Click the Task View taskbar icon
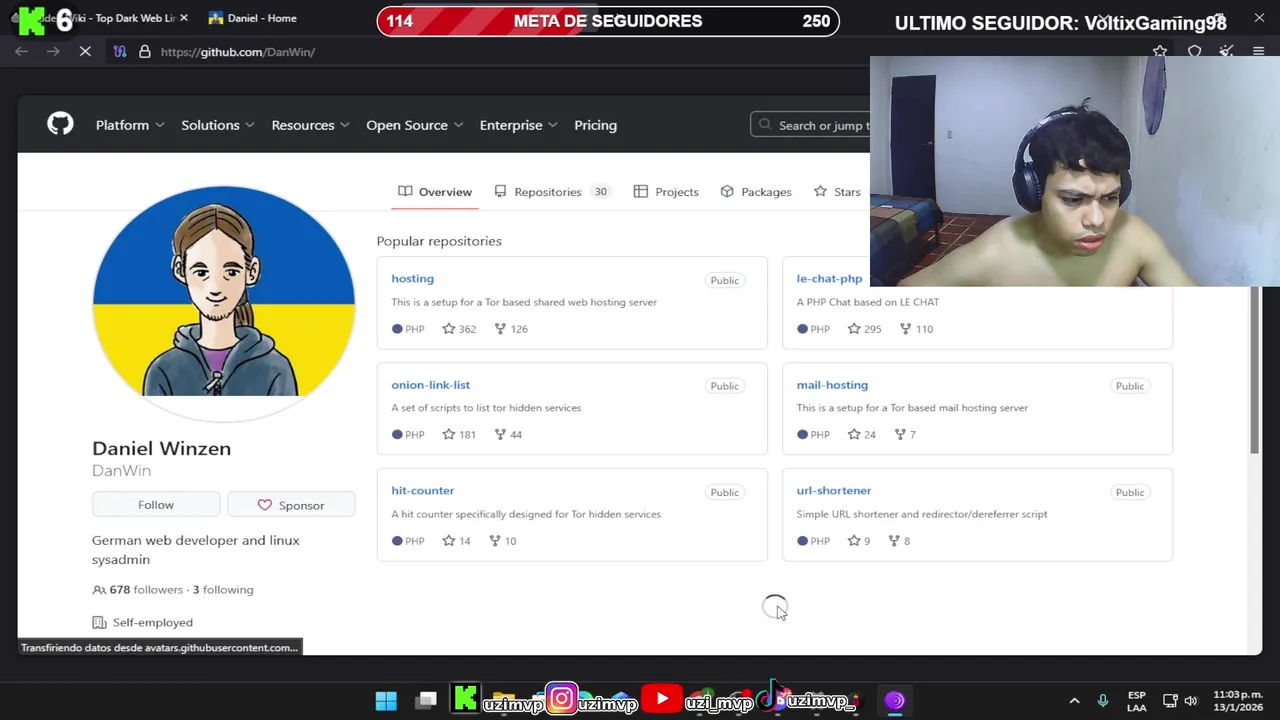The image size is (1280, 720). pos(426,701)
